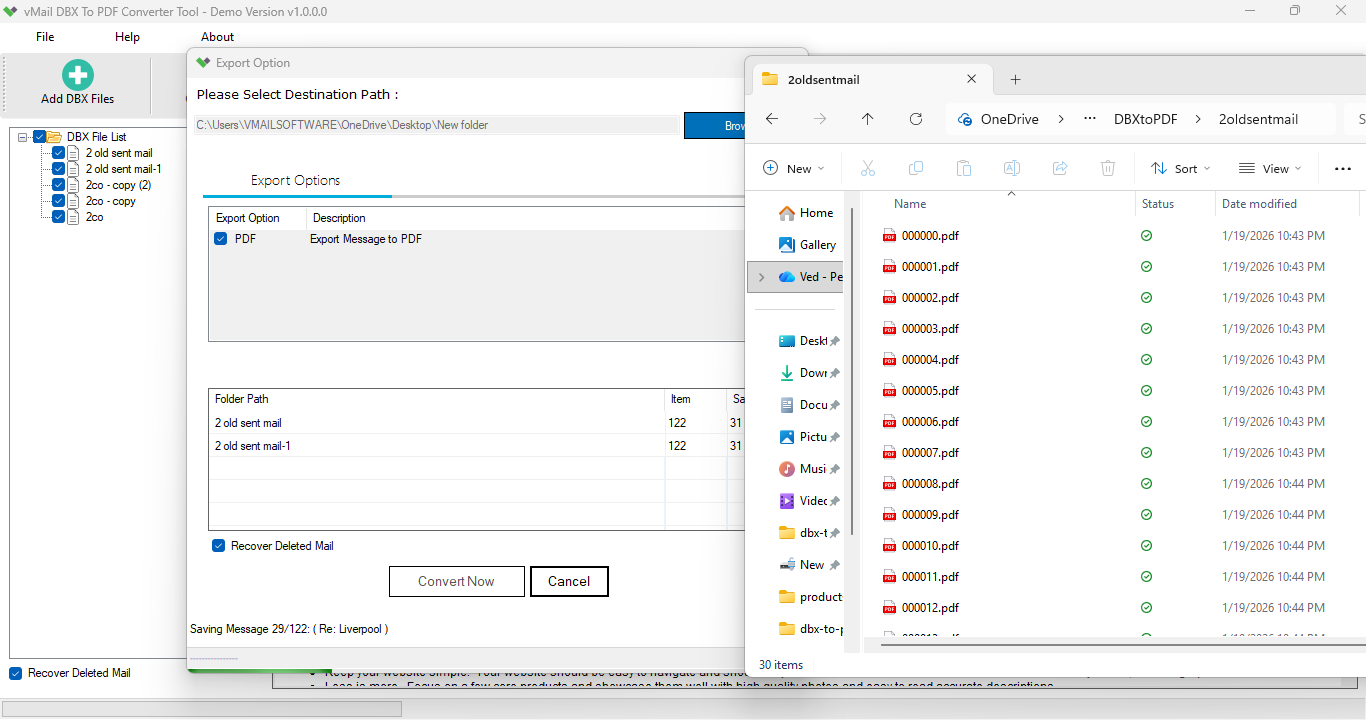Click the Paste icon in File Explorer
Screen dimensions: 1366x720
tap(964, 168)
